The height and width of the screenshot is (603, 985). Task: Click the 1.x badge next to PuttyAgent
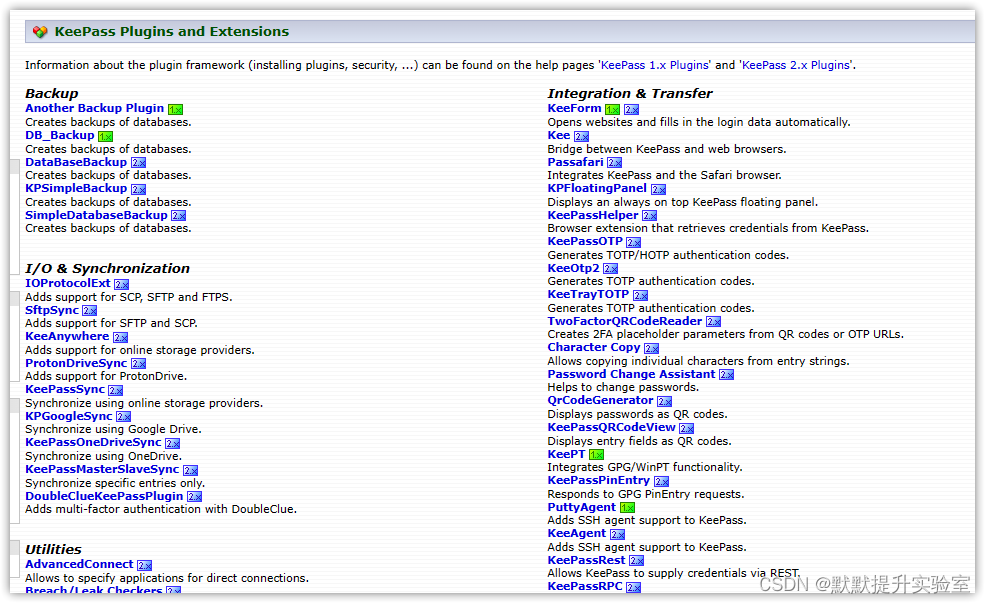[627, 508]
